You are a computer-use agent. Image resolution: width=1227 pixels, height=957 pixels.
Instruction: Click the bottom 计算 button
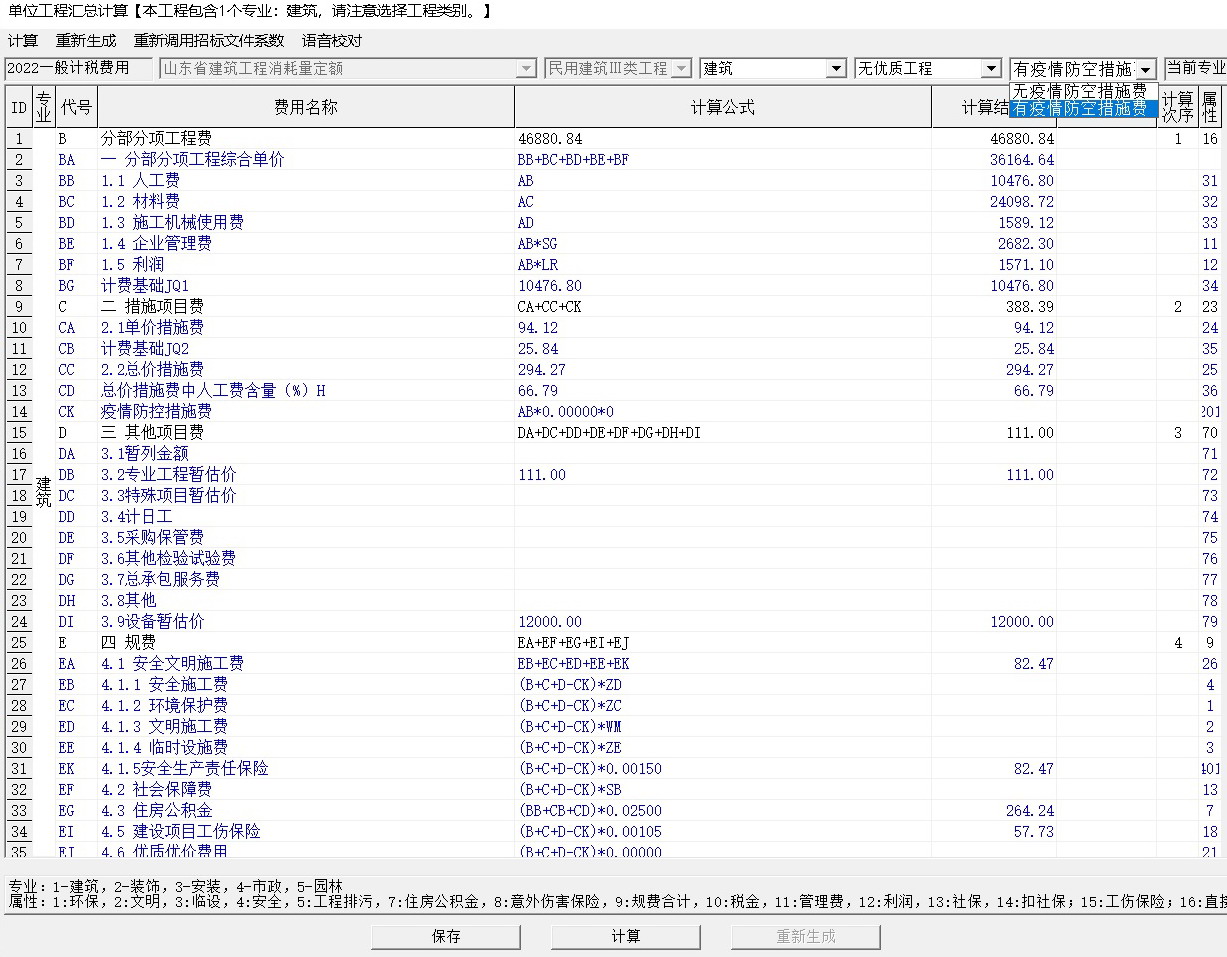coord(626,937)
